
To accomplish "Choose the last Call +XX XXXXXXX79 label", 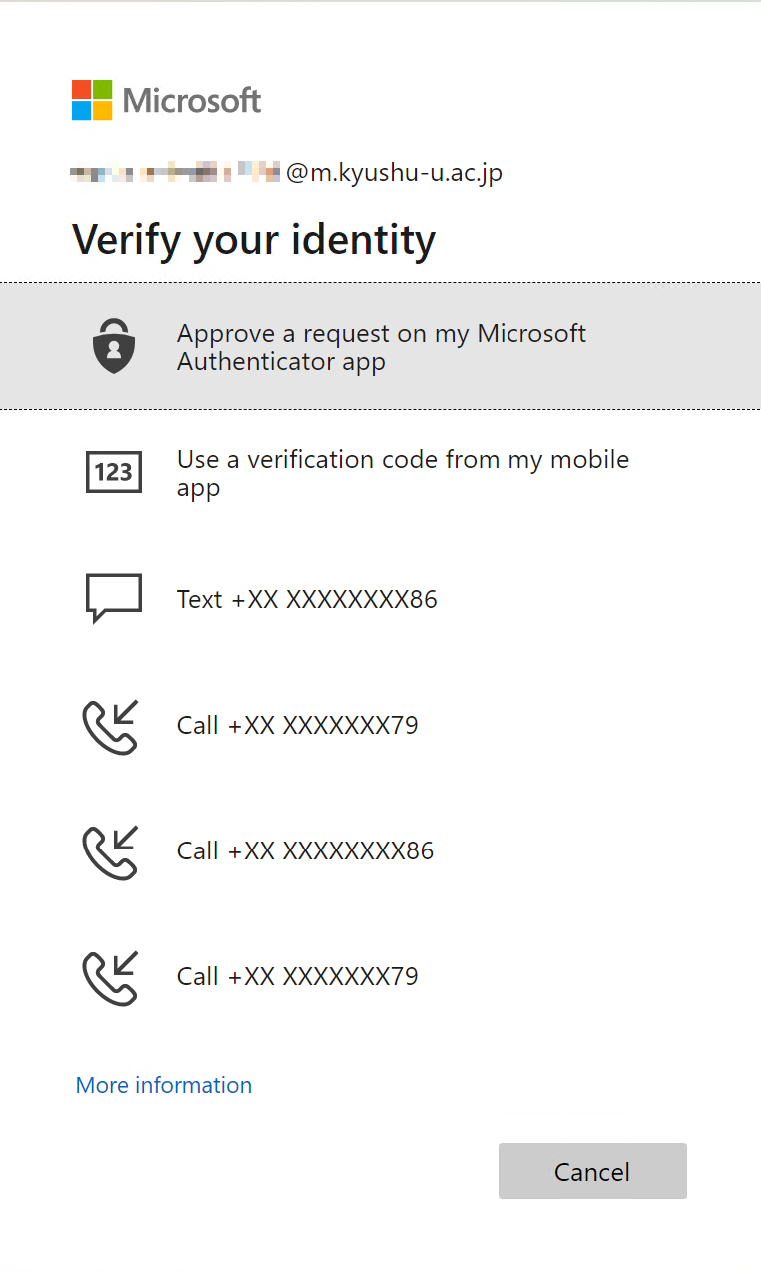I will [x=297, y=976].
